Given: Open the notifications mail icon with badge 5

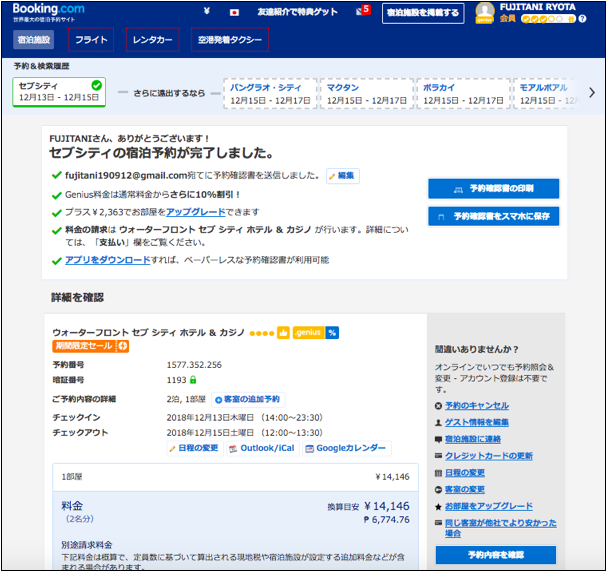Looking at the screenshot, I should click(x=361, y=12).
